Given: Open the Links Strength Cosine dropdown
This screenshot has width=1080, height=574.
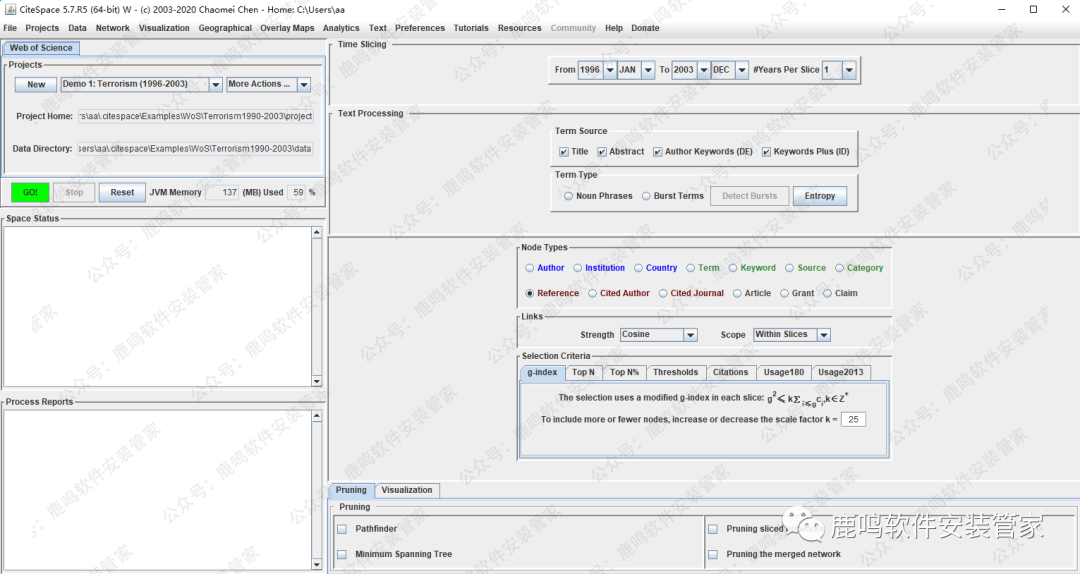Looking at the screenshot, I should (690, 335).
